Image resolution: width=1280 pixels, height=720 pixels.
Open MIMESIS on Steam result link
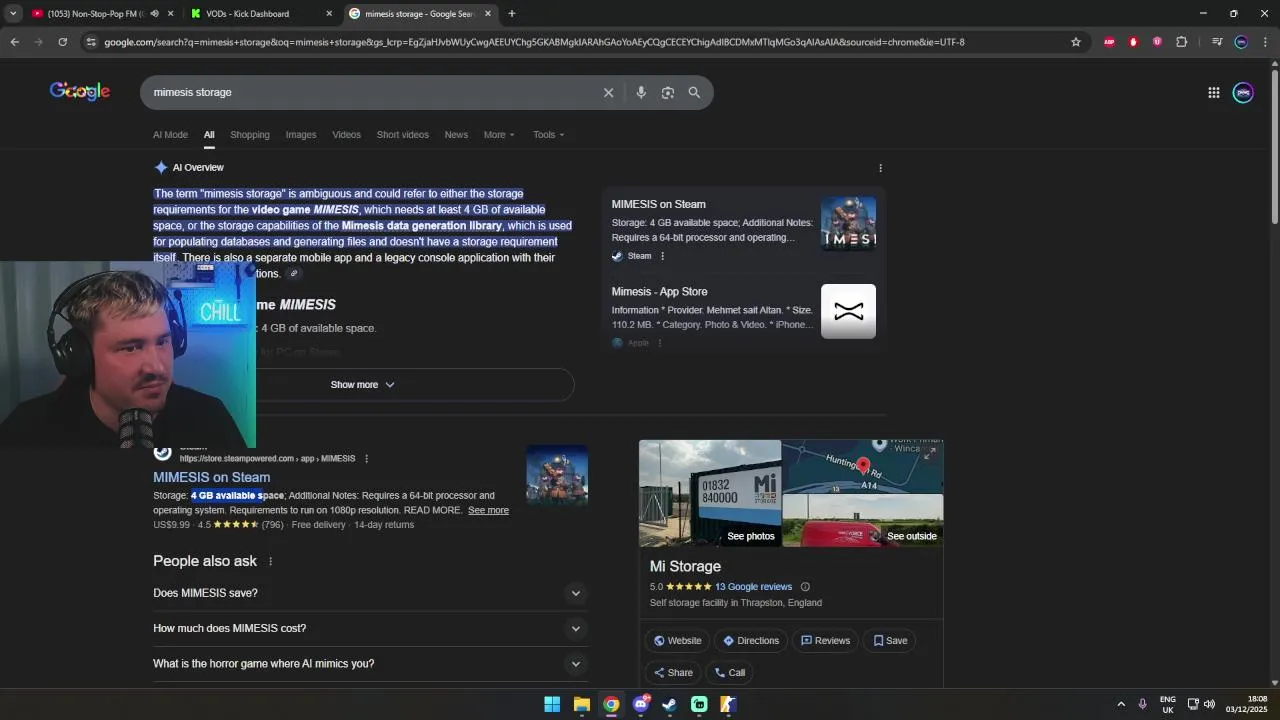pyautogui.click(x=211, y=477)
